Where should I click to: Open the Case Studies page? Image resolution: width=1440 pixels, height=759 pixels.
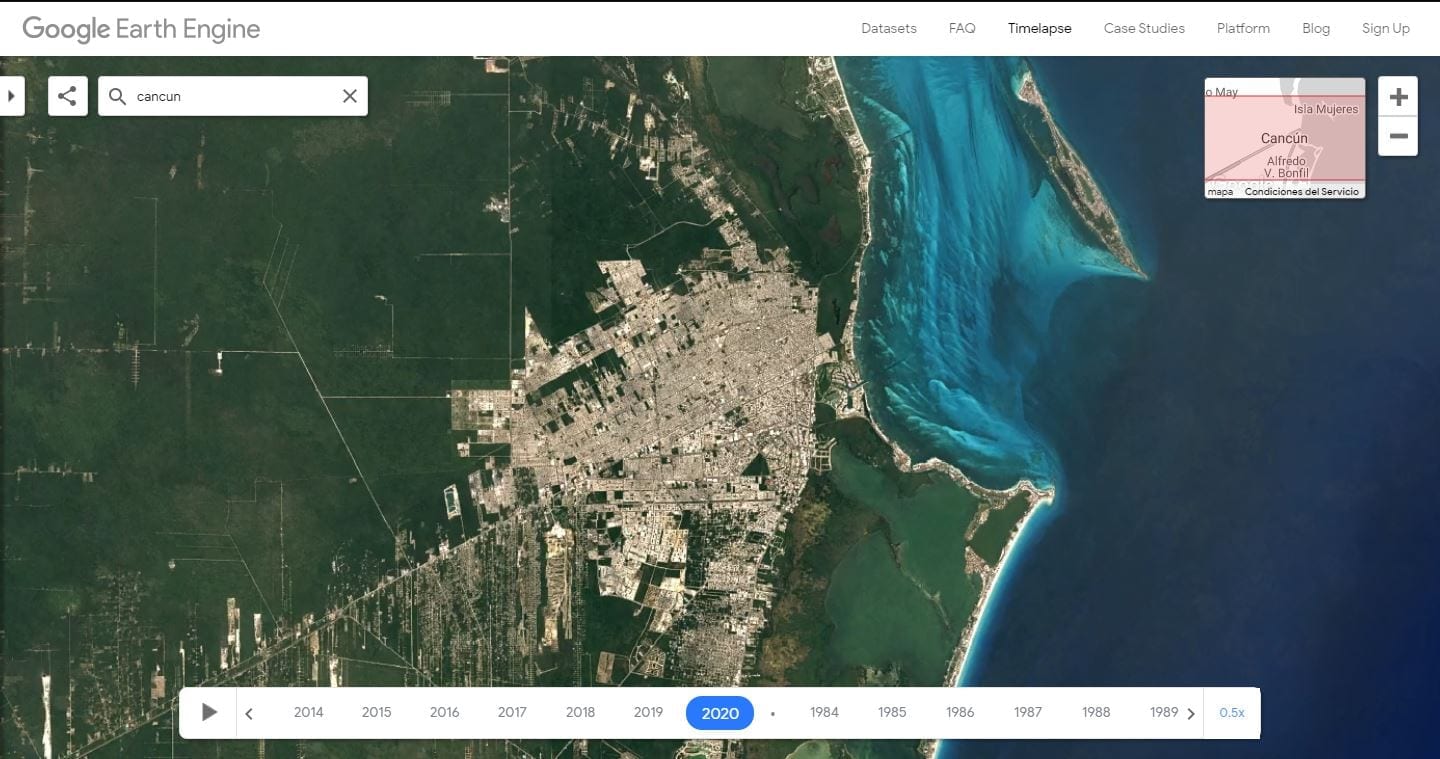[x=1144, y=28]
